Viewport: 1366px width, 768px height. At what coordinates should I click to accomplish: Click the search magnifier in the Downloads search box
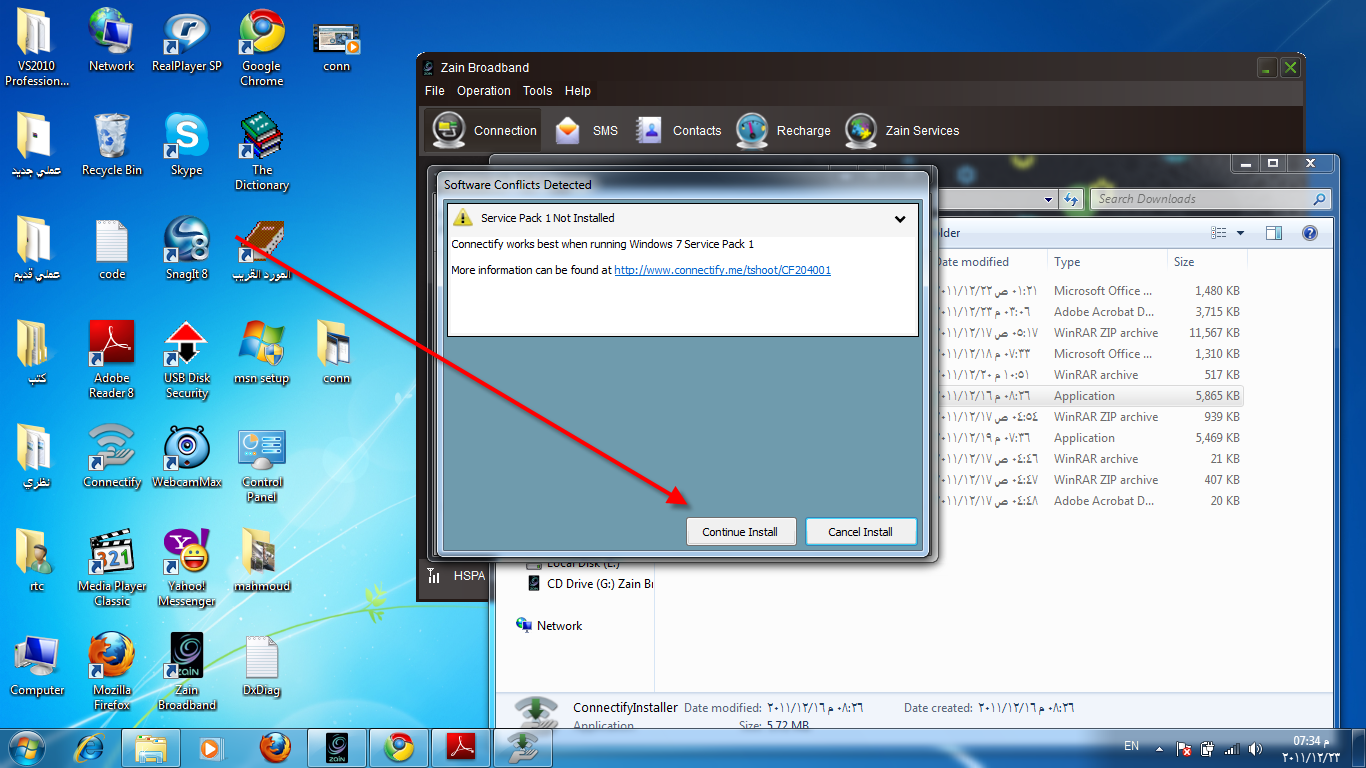click(1320, 199)
